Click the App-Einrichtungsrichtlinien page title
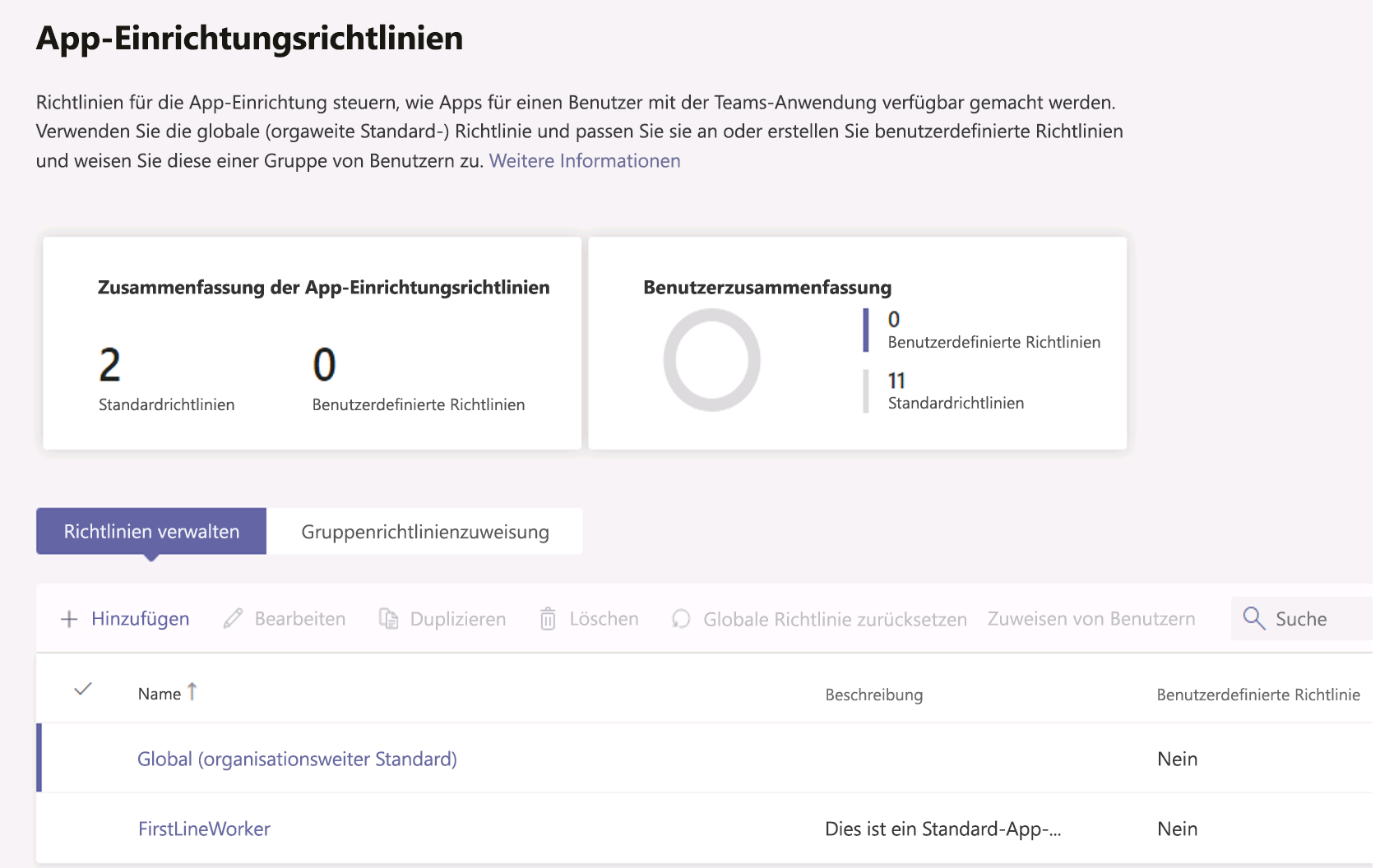Image resolution: width=1380 pixels, height=868 pixels. [x=250, y=38]
